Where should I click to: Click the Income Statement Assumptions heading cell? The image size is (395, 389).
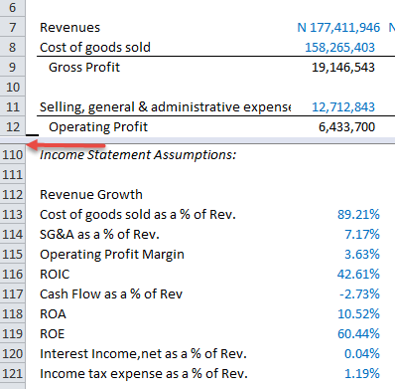[138, 155]
